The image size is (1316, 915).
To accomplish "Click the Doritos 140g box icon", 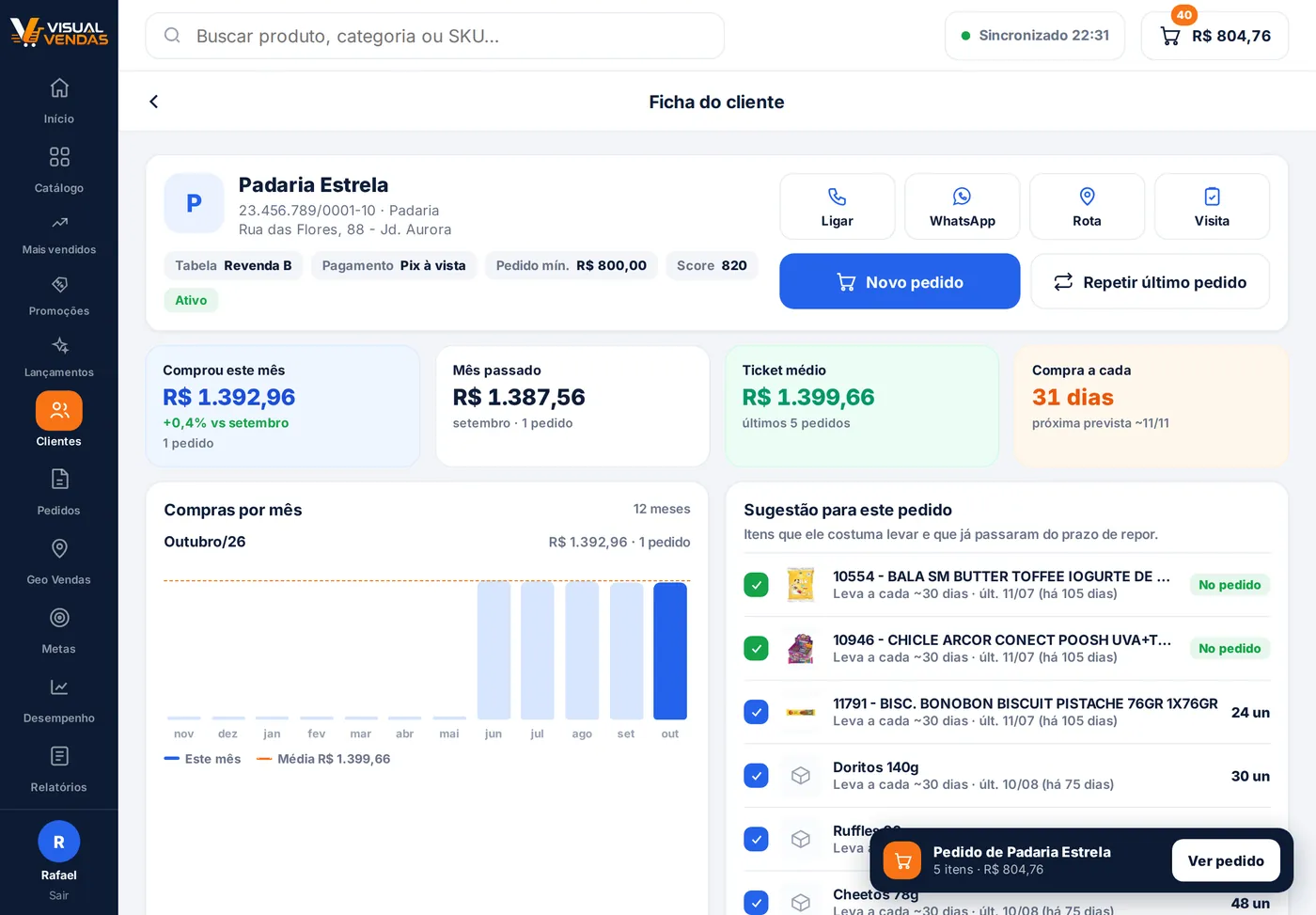I will coord(801,776).
